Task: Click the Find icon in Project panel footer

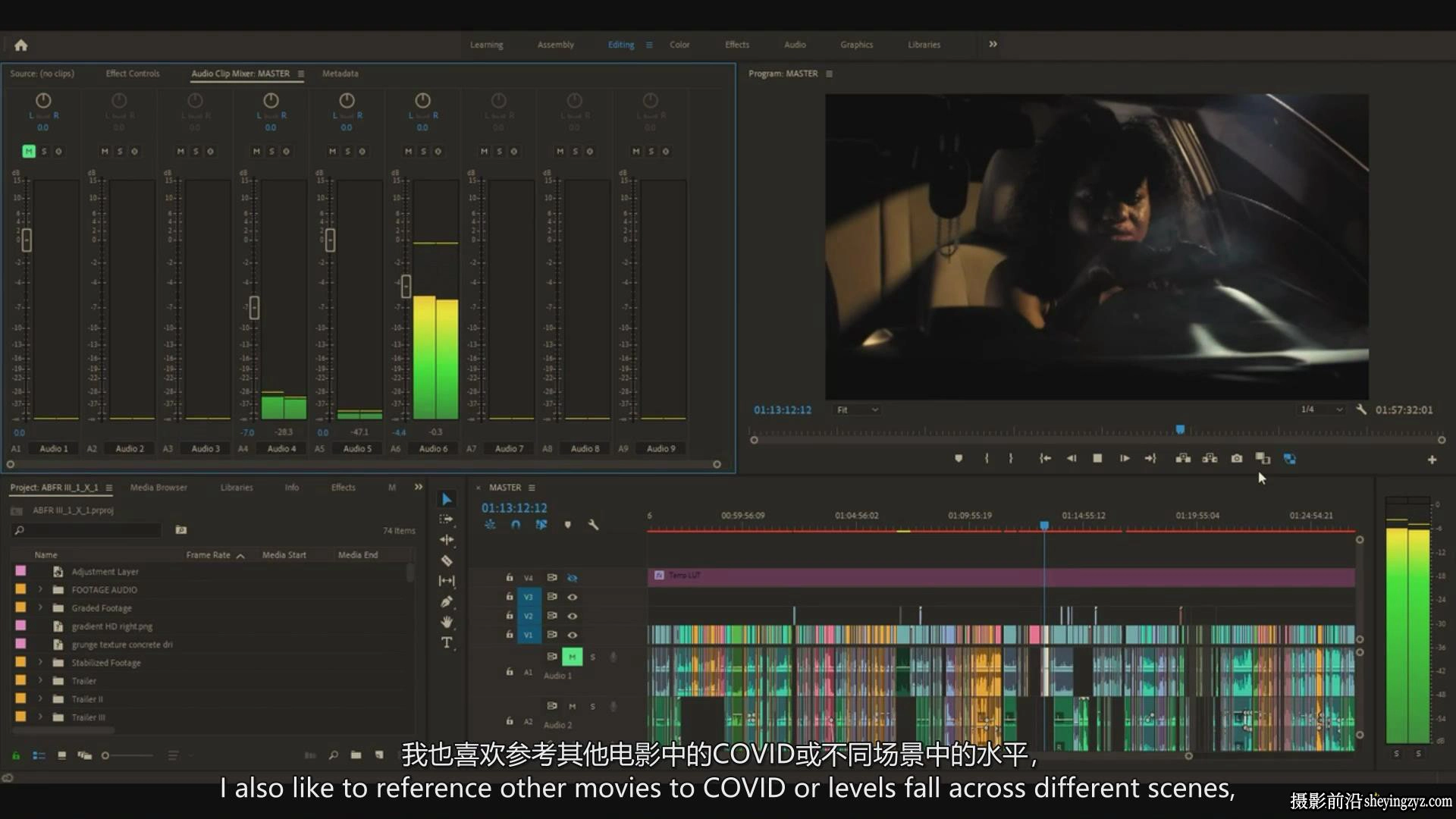Action: [333, 755]
